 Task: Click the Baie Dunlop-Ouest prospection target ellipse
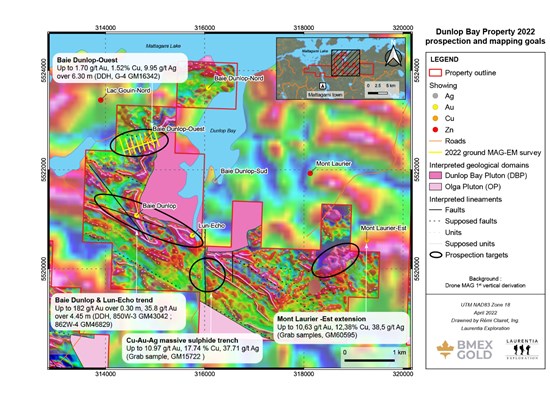pyautogui.click(x=139, y=142)
